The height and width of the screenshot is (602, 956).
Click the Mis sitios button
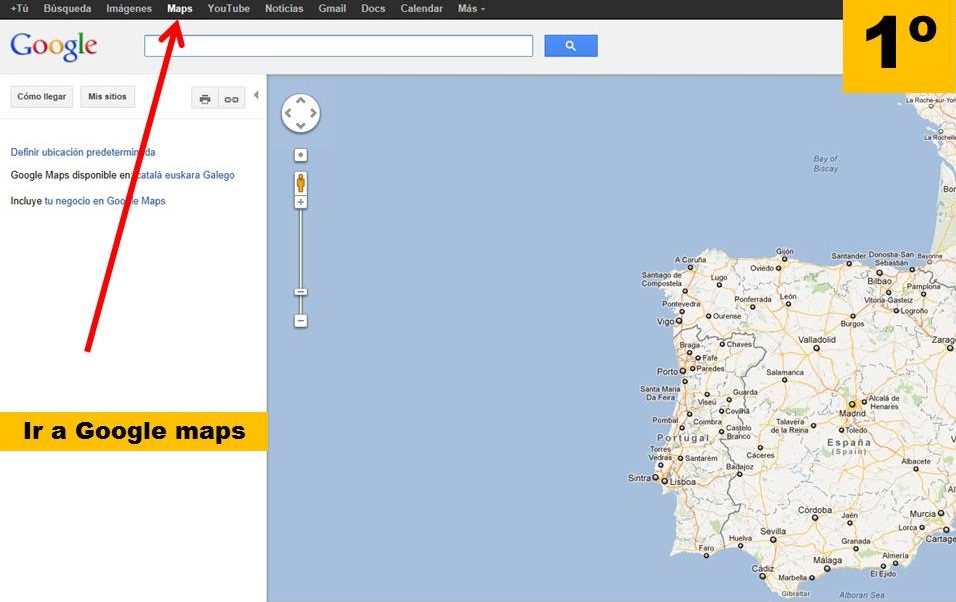coord(108,97)
